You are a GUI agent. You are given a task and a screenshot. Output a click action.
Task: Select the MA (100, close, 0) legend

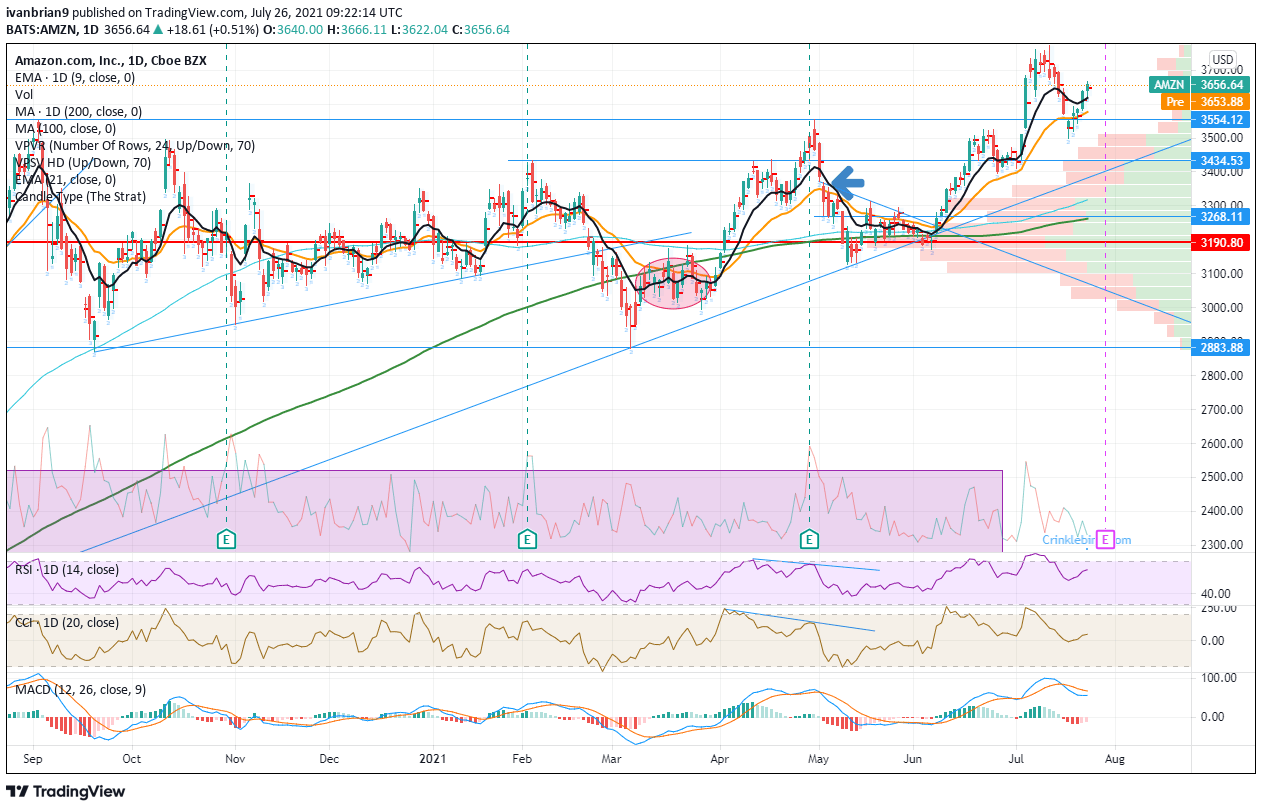tap(65, 128)
